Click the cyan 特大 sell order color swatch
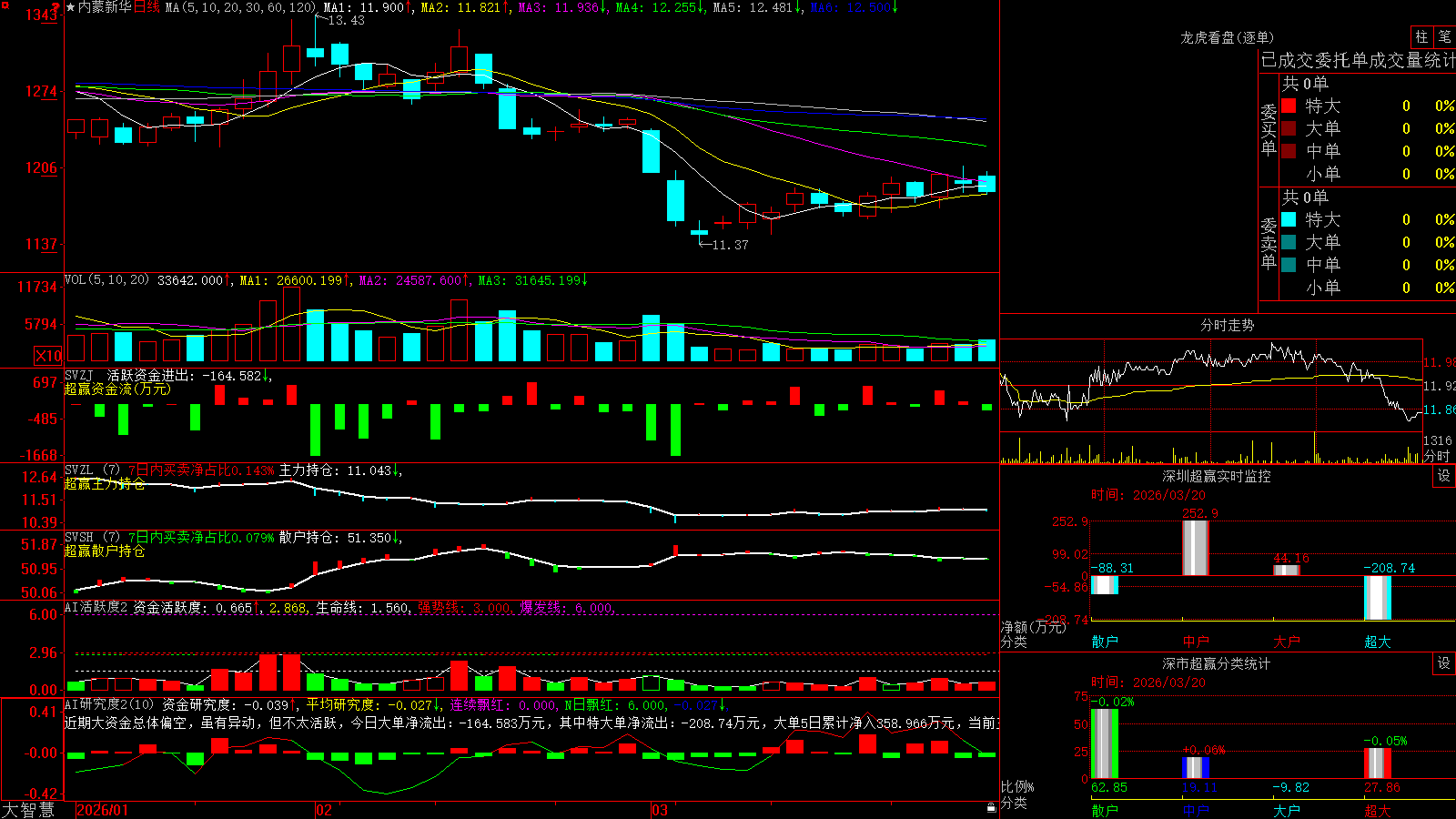The height and width of the screenshot is (819, 1456). (x=1289, y=219)
